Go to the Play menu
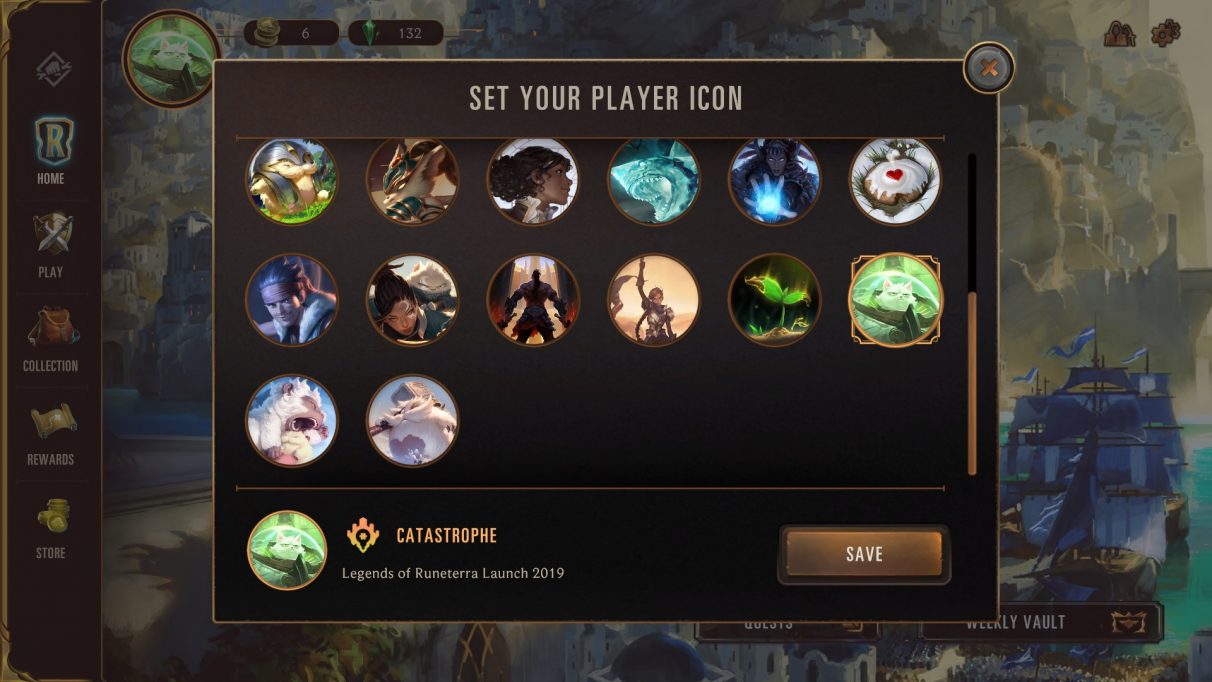 point(51,245)
